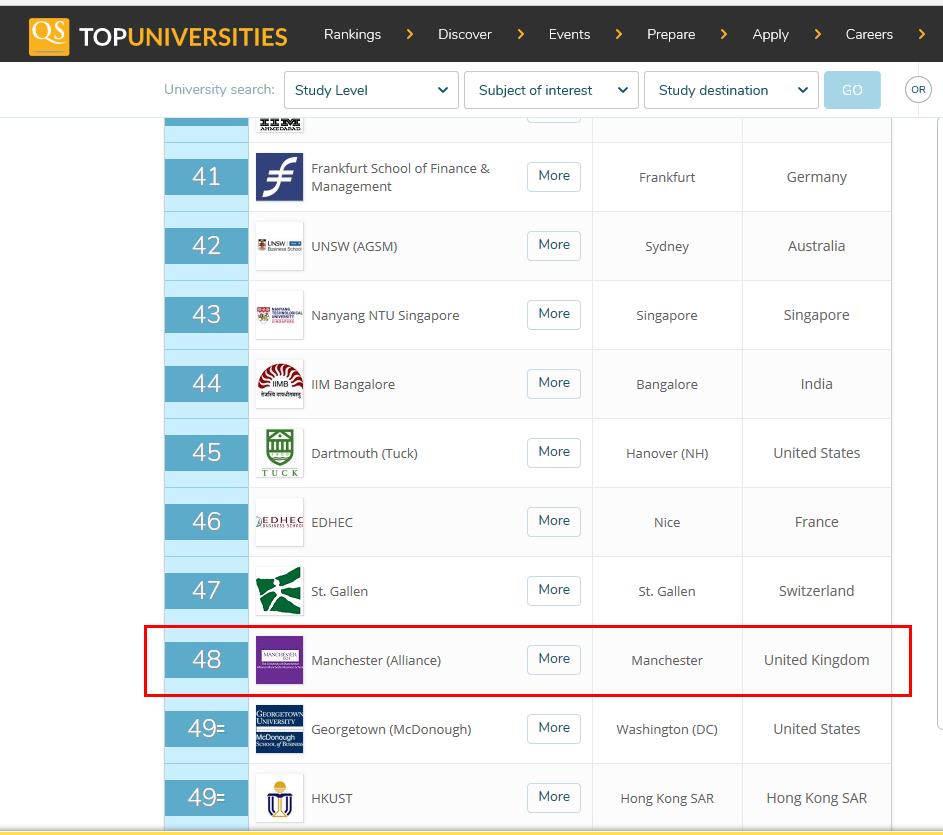Click More for Nanyang NTU Singapore
943x835 pixels.
[554, 314]
